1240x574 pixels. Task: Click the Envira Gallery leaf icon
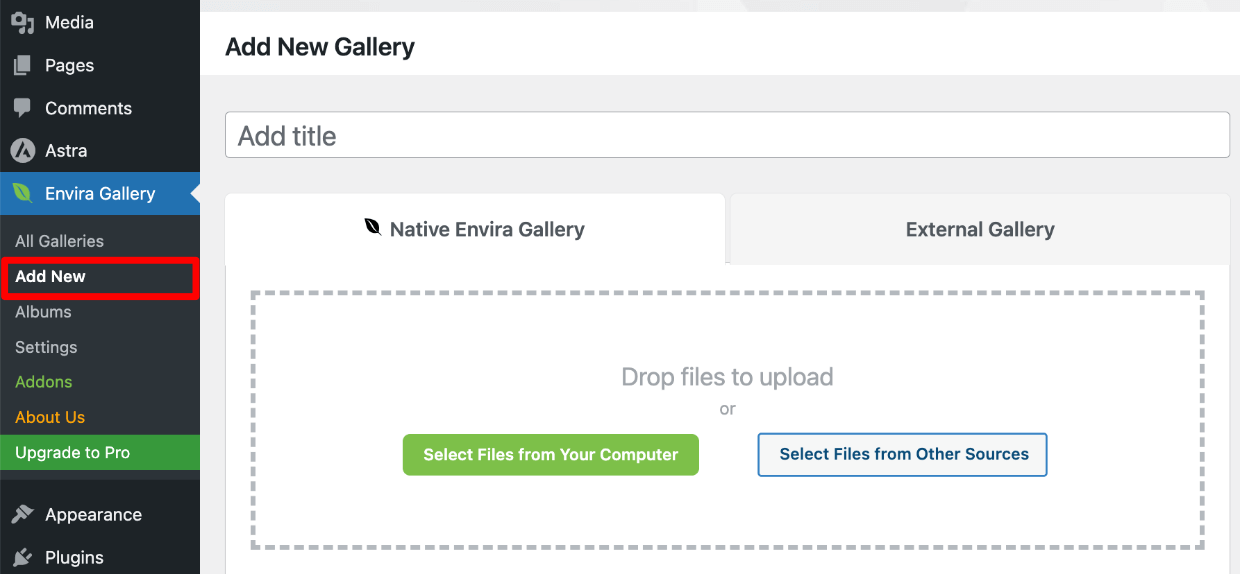(22, 193)
